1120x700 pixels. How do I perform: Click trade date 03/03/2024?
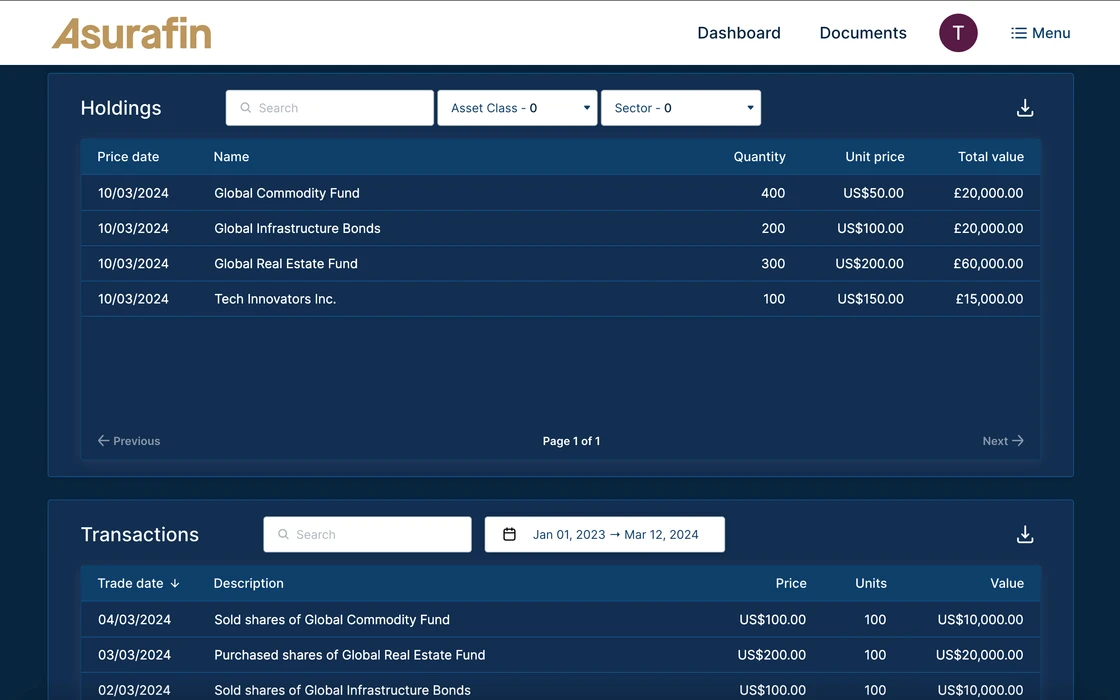(x=134, y=655)
